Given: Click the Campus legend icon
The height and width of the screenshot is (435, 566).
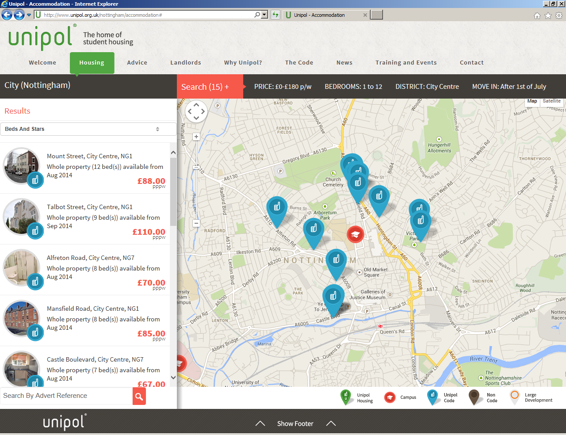Looking at the screenshot, I should (389, 397).
